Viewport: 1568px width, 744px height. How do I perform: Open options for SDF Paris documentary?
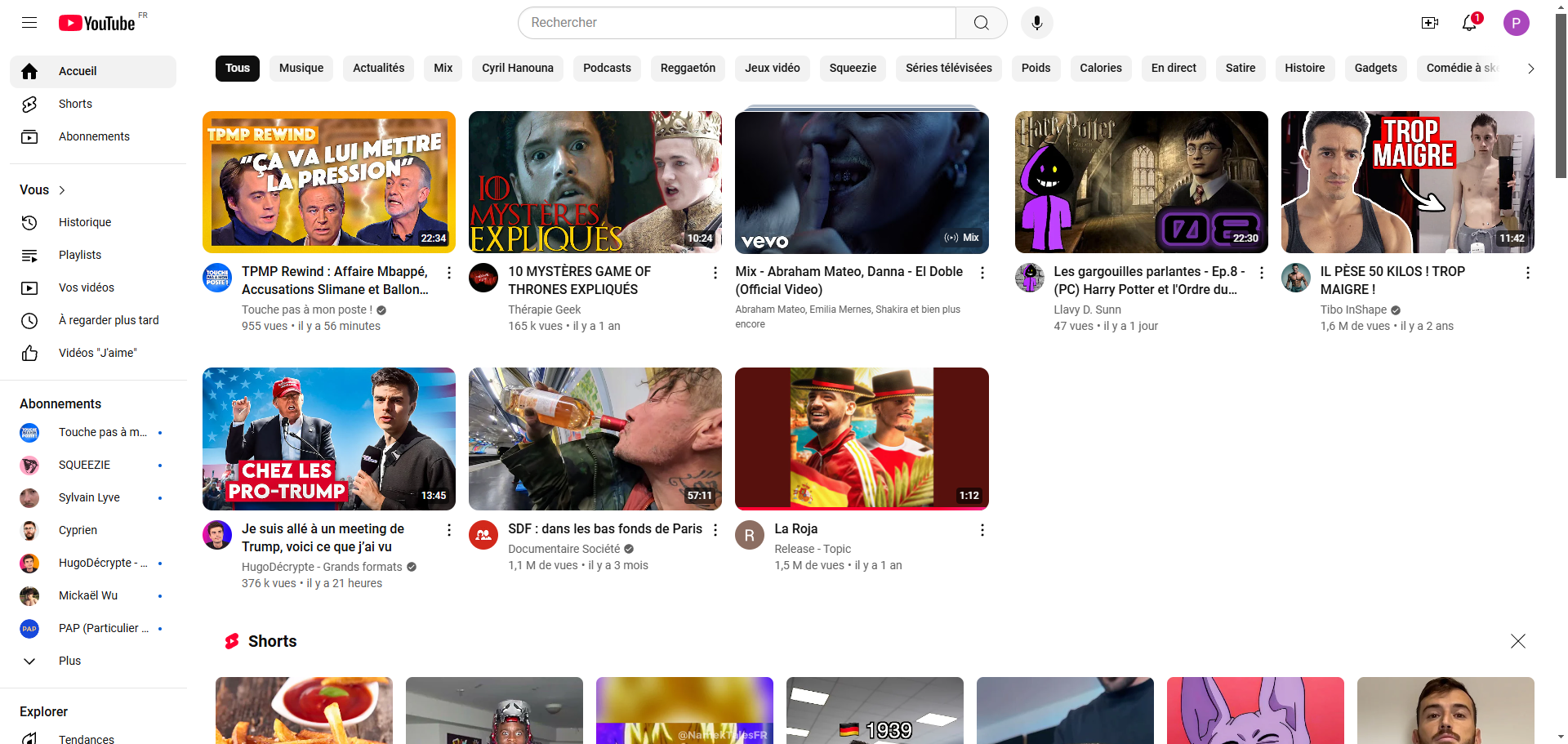715,530
